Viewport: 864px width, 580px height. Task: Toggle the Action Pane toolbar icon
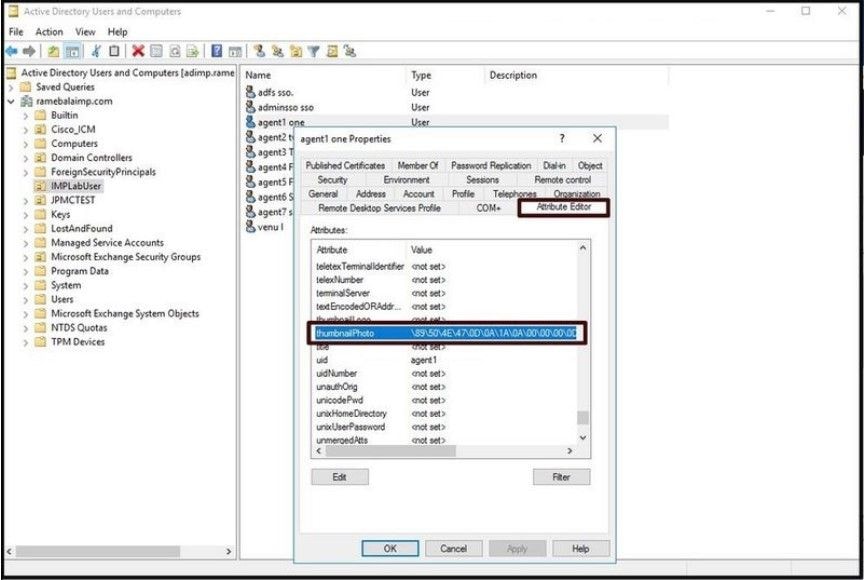click(x=235, y=52)
